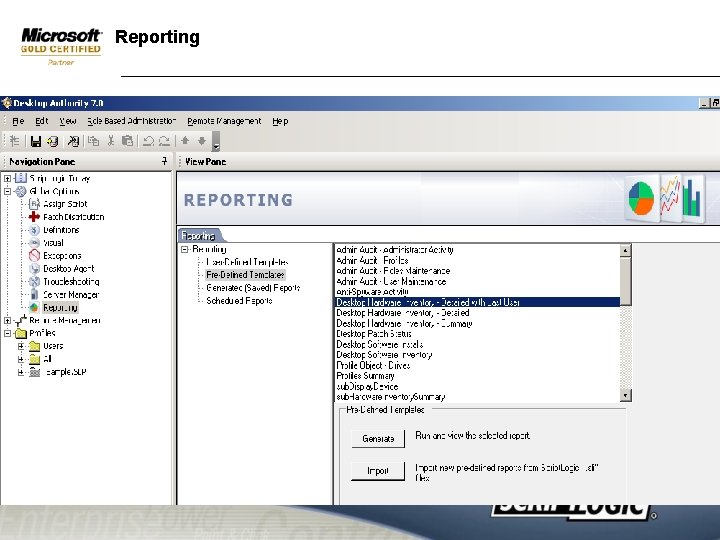Image resolution: width=720 pixels, height=540 pixels.
Task: Click the Save floppy disk icon
Action: (x=36, y=141)
